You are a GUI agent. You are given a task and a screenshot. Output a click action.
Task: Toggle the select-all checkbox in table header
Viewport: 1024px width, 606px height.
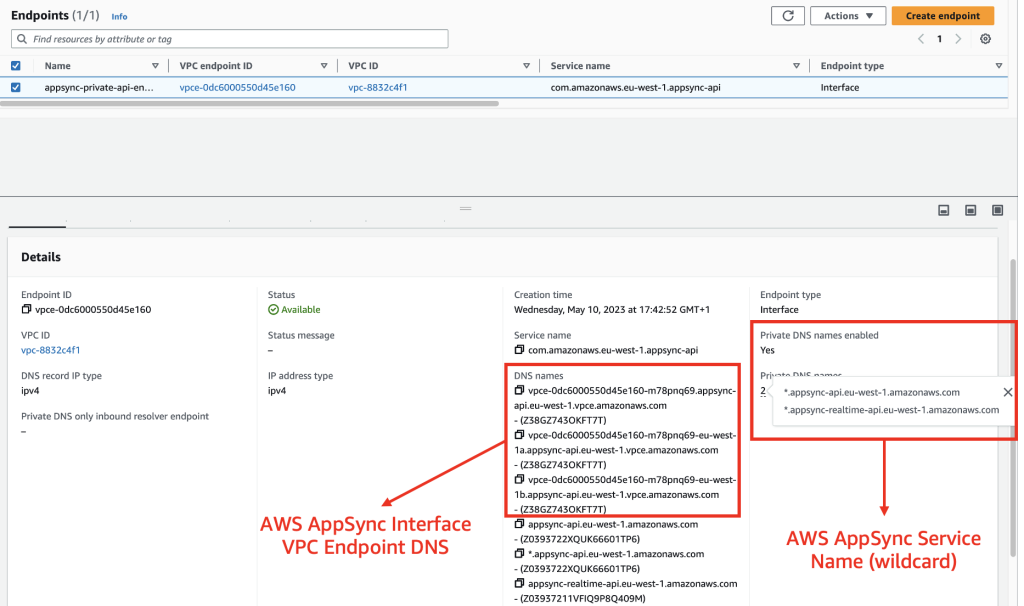click(15, 65)
